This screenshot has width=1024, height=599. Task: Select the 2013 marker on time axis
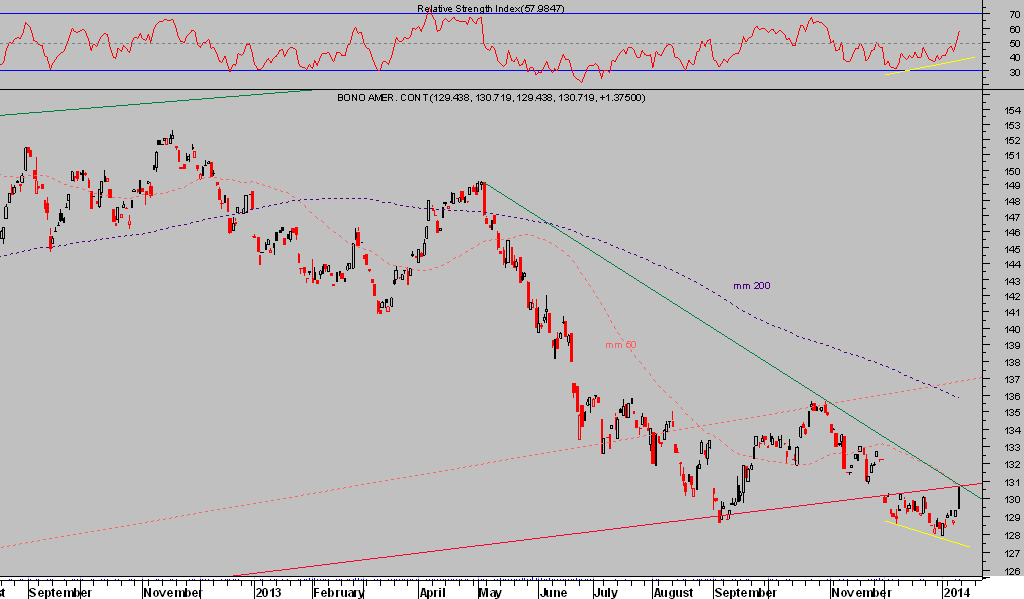[266, 592]
